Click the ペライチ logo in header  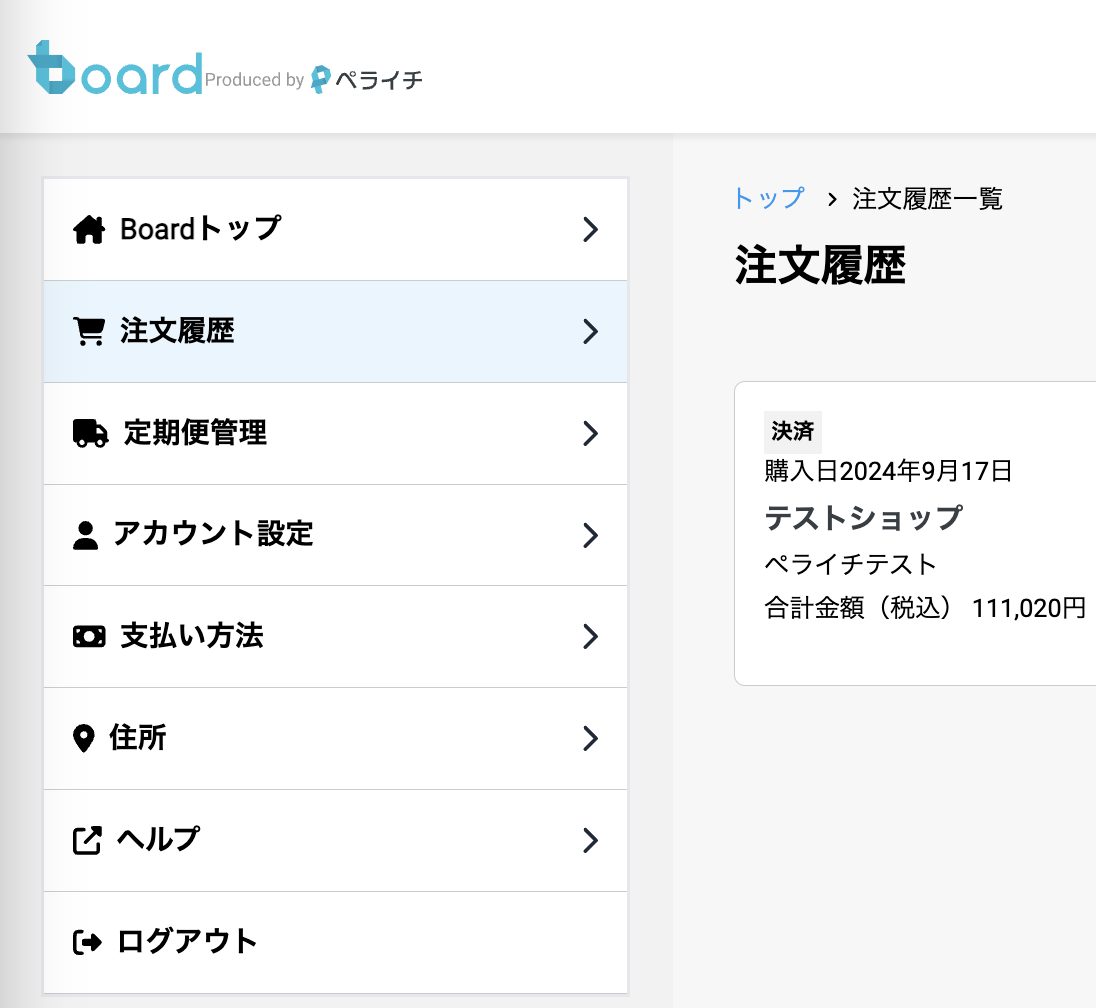coord(366,80)
